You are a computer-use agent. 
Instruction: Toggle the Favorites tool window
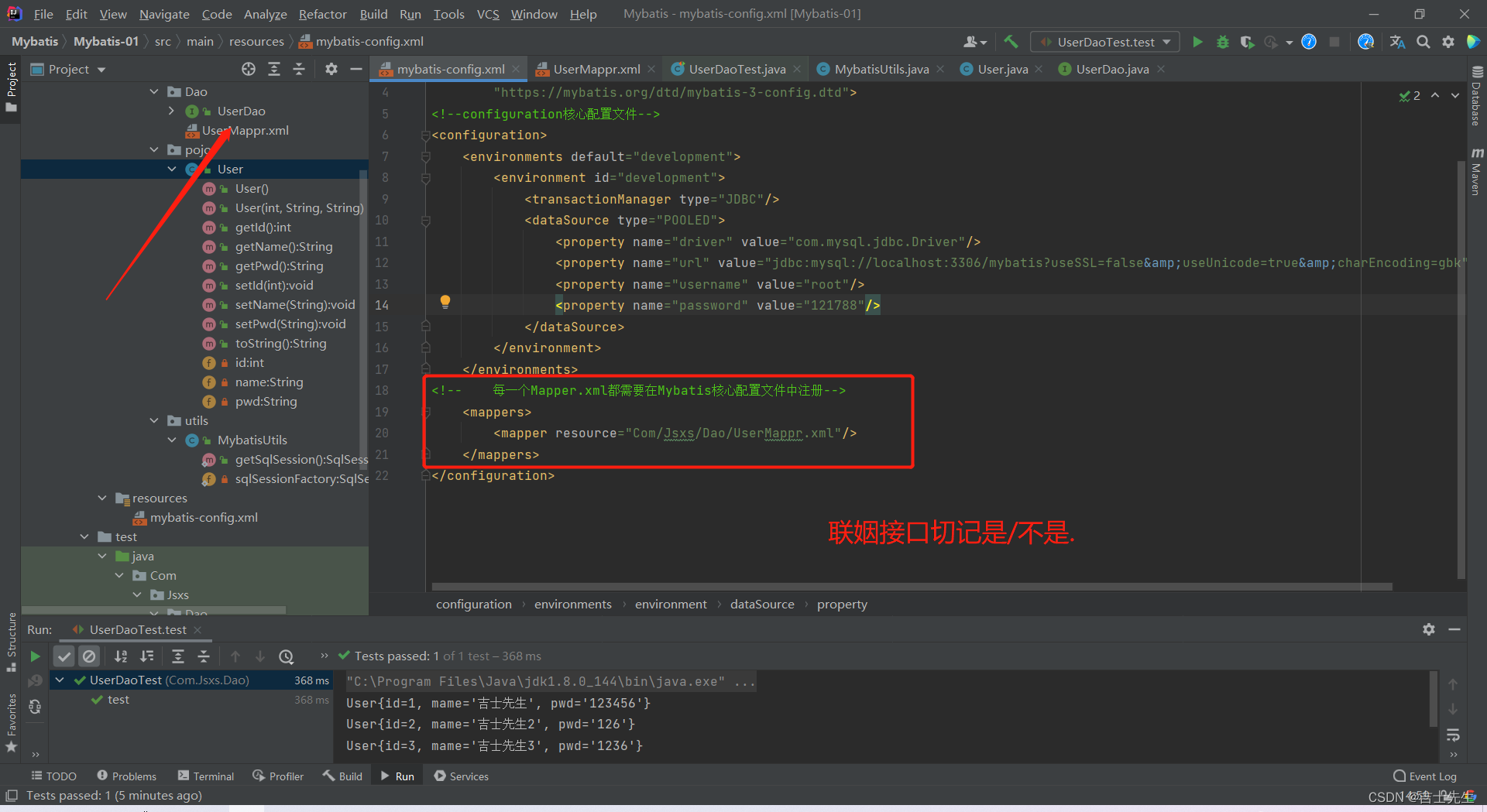click(x=11, y=721)
